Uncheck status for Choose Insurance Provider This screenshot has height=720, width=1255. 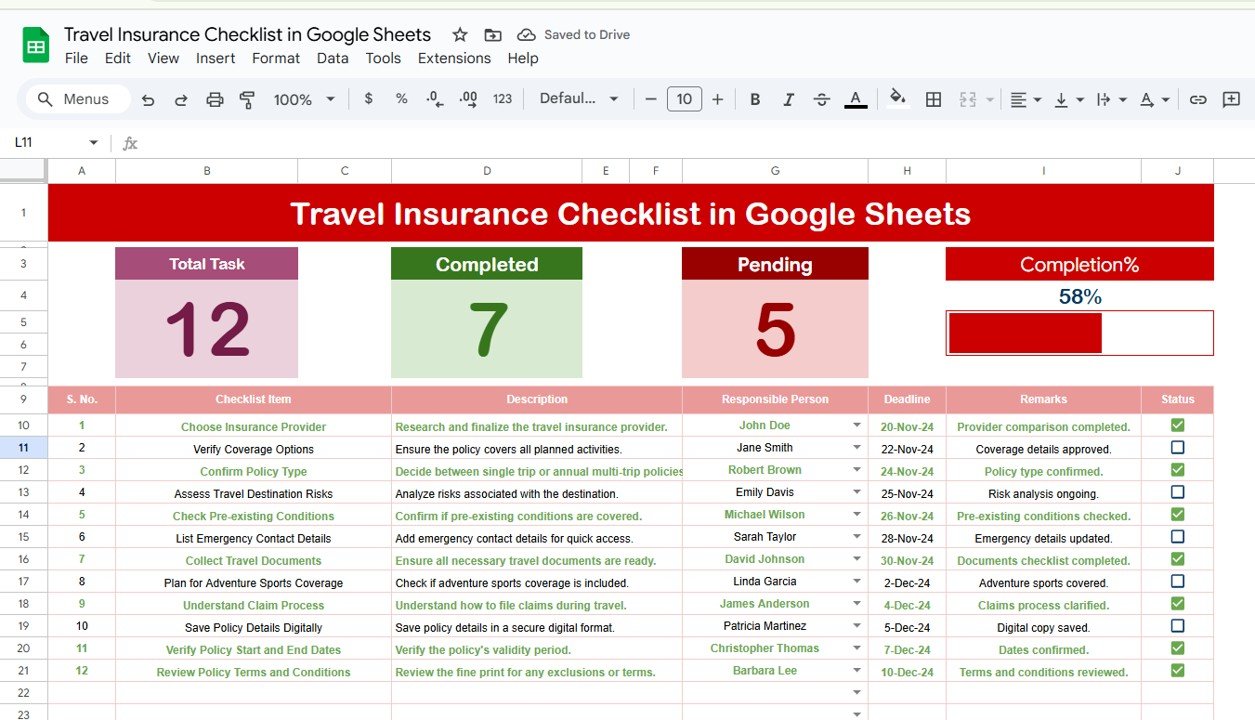point(1177,425)
